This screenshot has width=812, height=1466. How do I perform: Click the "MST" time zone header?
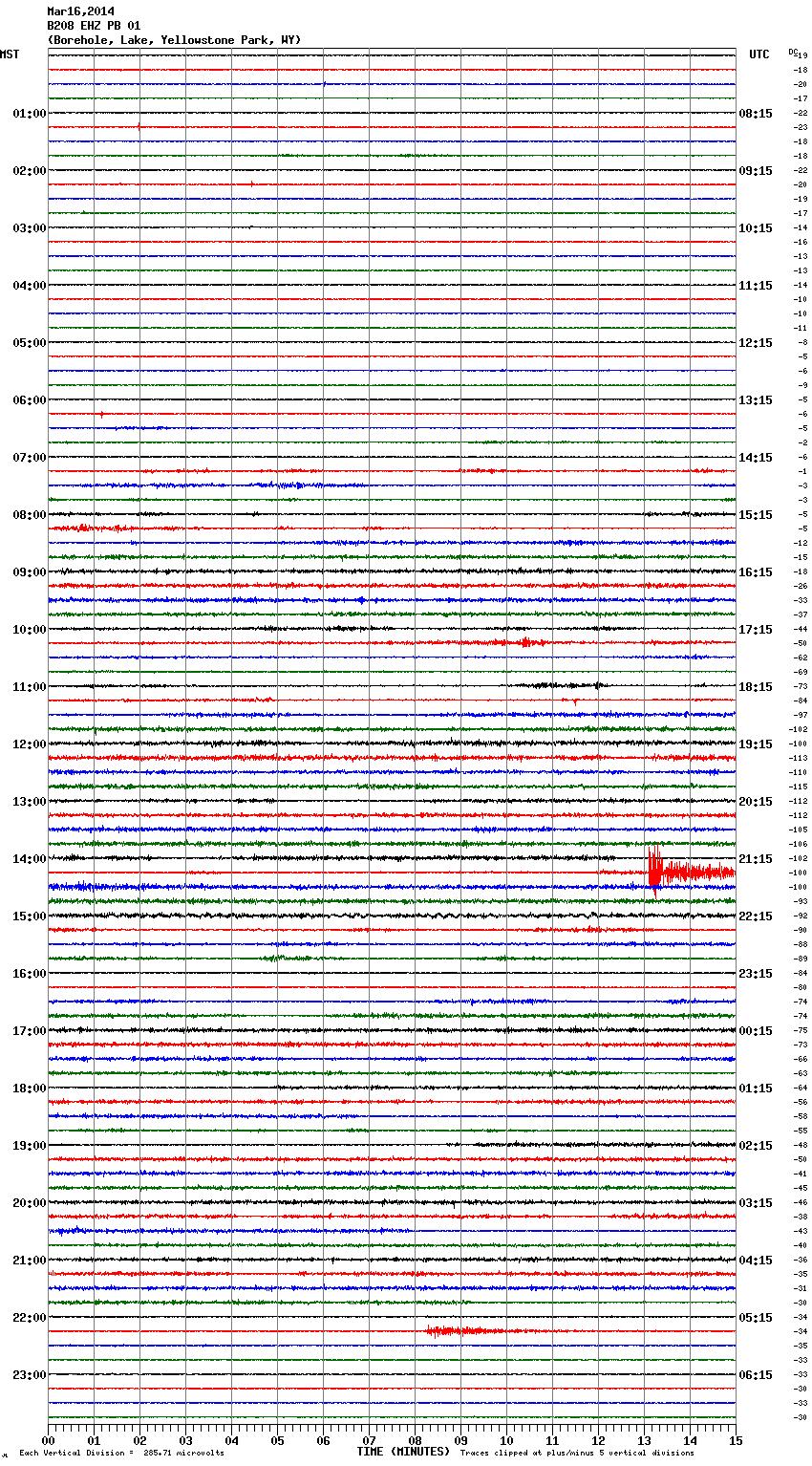click(10, 54)
